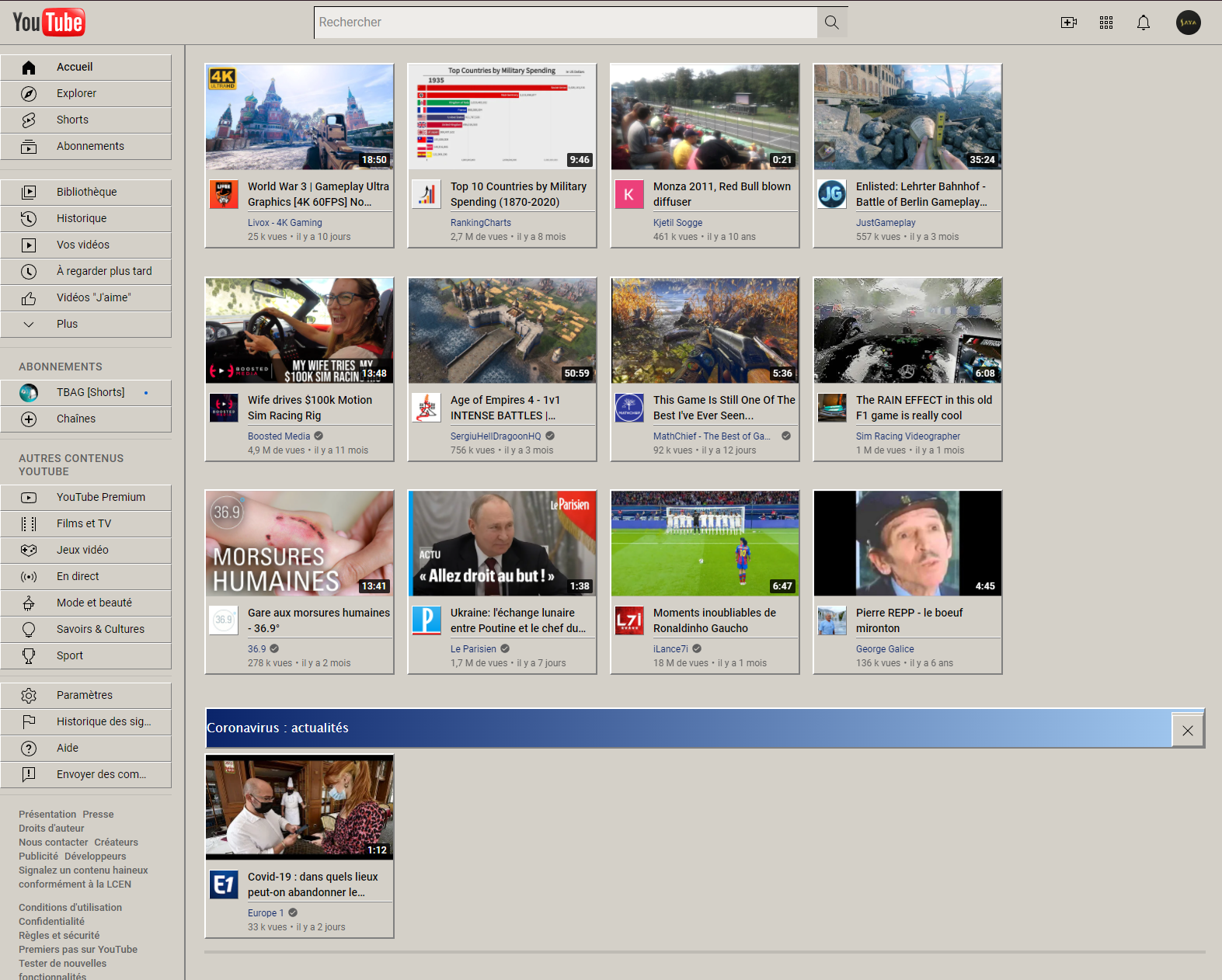Click the plus icon beside Chaînes
Viewport: 1222px width, 980px height.
tap(29, 419)
